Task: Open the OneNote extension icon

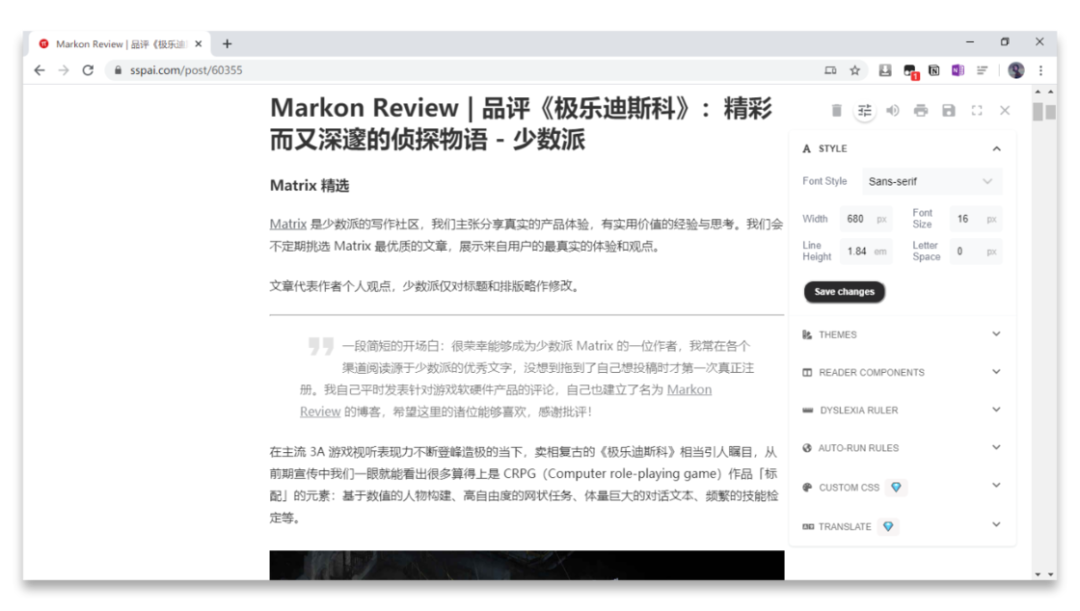Action: pos(957,70)
